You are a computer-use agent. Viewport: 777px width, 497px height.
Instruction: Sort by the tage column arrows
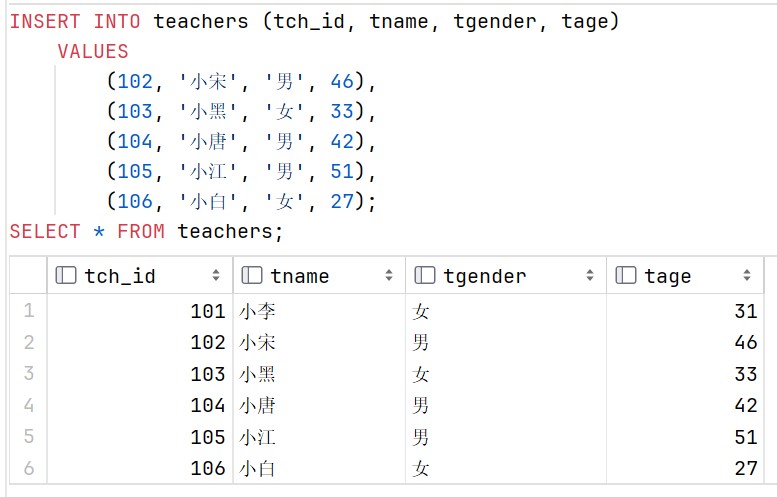coord(747,275)
